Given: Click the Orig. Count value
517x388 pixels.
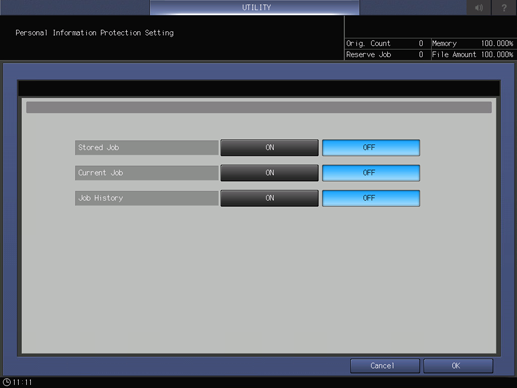Looking at the screenshot, I should [x=421, y=43].
